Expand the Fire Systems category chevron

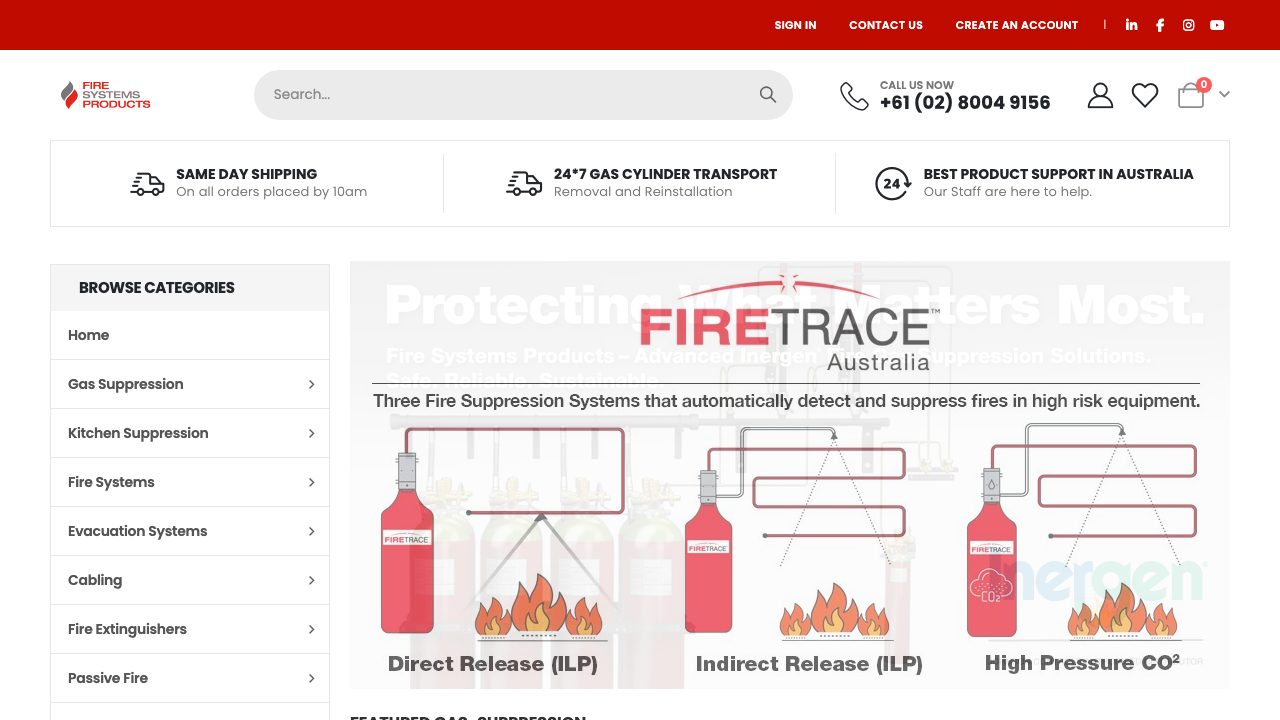(x=311, y=482)
